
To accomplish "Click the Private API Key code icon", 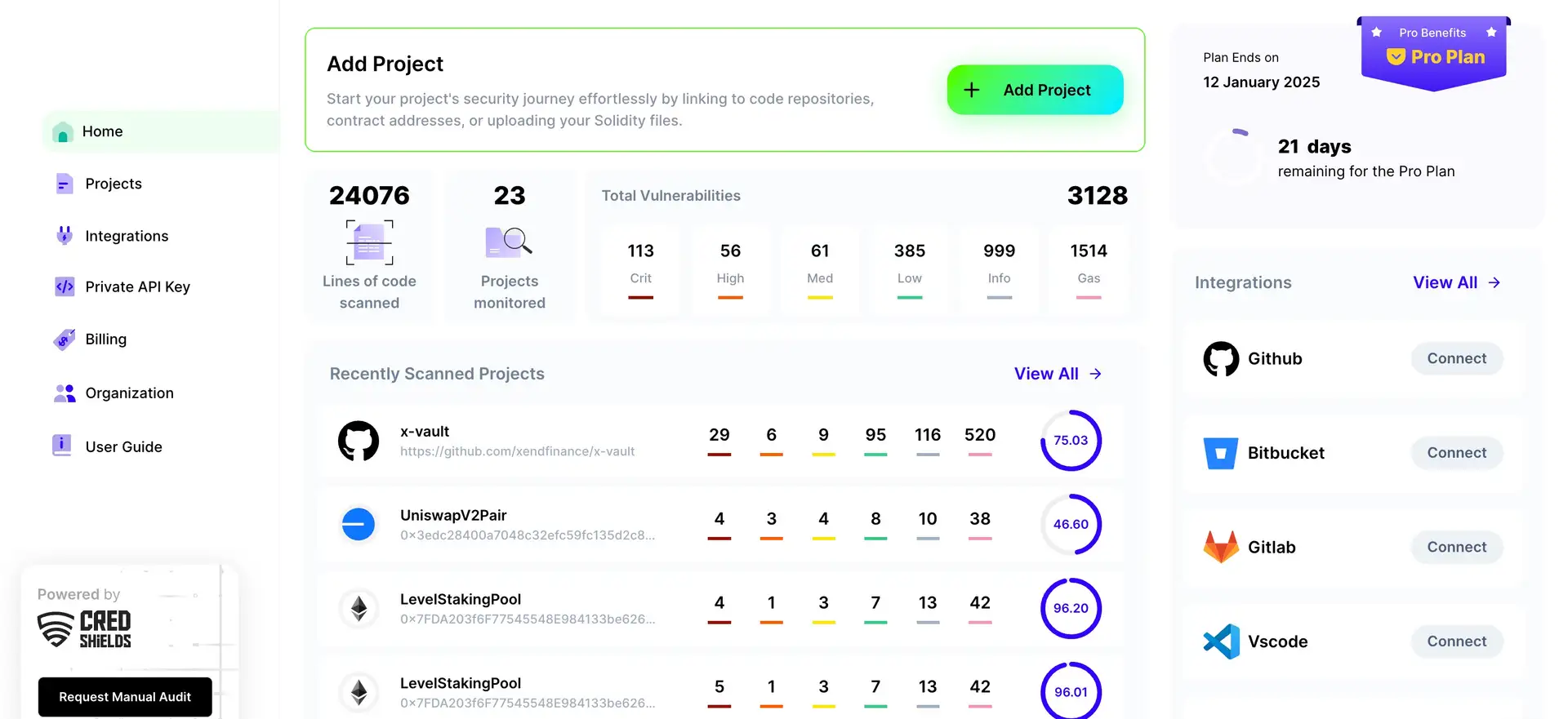I will 65,286.
